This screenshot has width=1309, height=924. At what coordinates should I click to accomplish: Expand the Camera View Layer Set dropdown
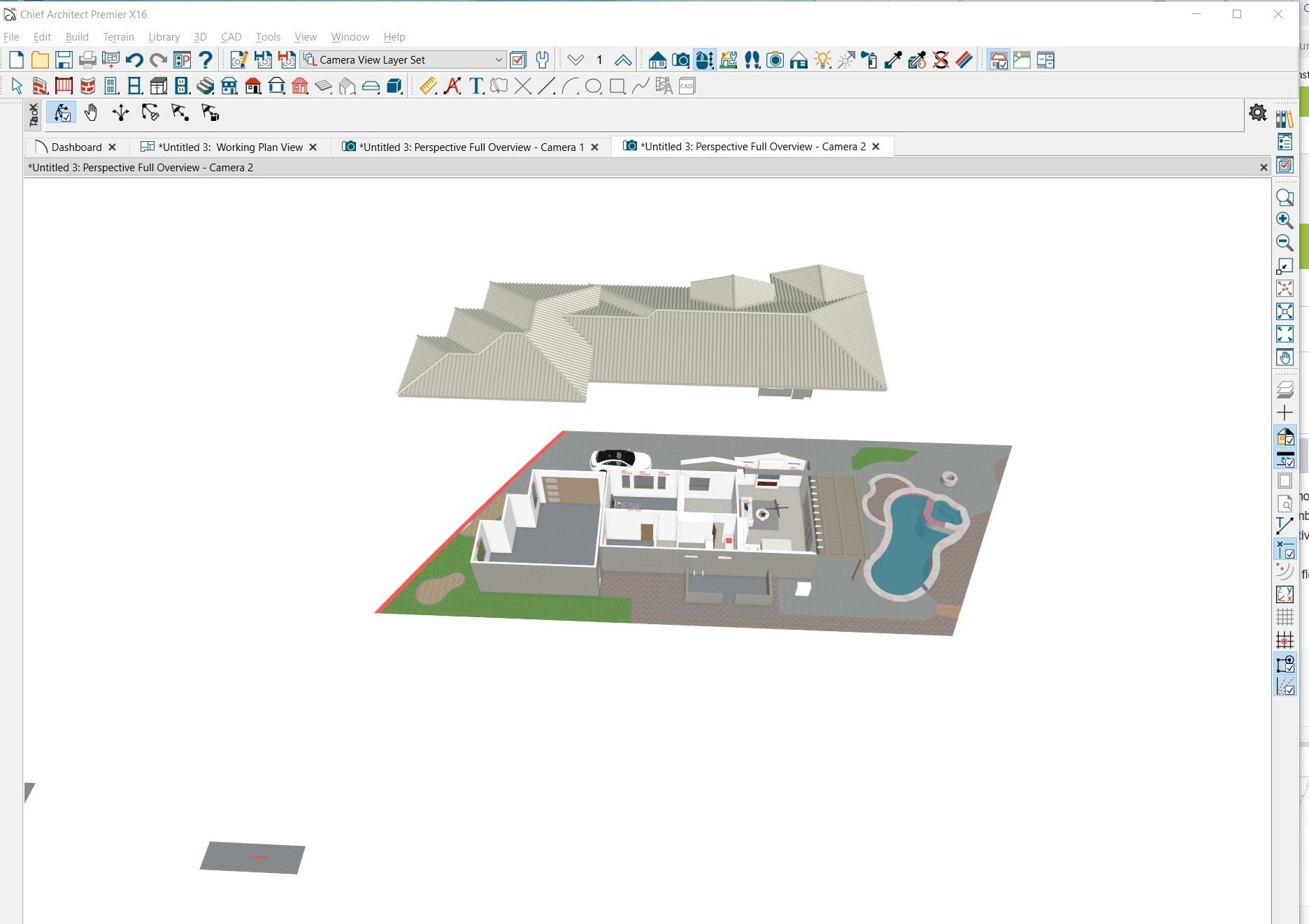click(x=498, y=60)
